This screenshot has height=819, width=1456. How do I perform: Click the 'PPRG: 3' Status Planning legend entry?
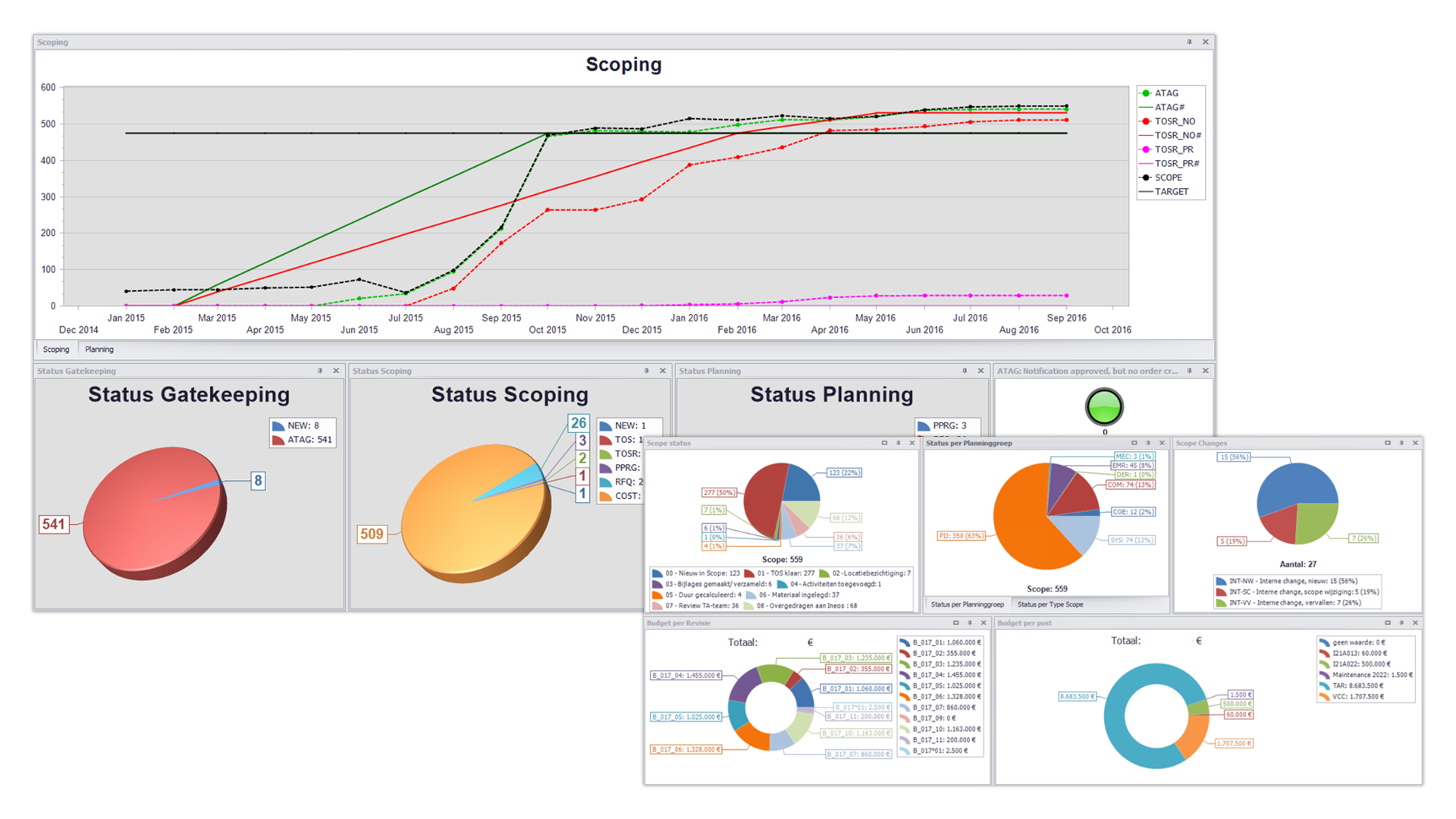[x=942, y=426]
